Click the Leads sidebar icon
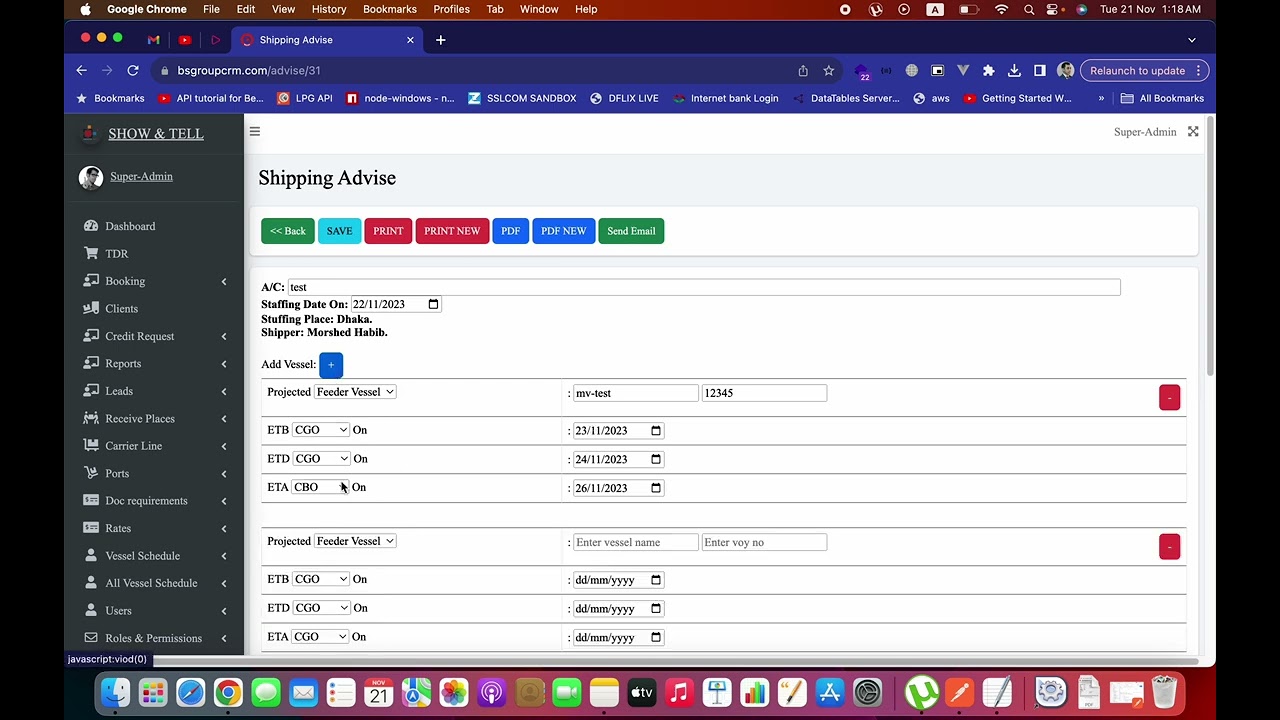This screenshot has width=1280, height=720. pyautogui.click(x=91, y=391)
